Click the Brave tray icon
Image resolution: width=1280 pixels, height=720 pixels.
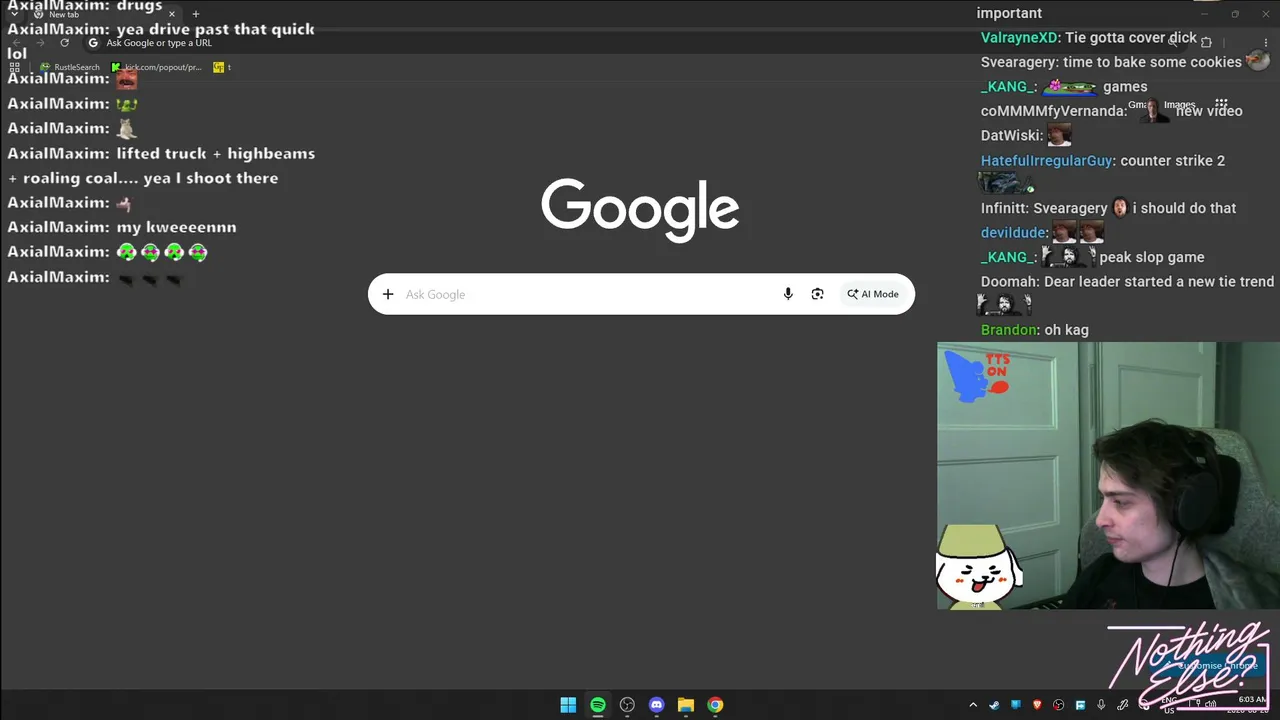point(1037,705)
